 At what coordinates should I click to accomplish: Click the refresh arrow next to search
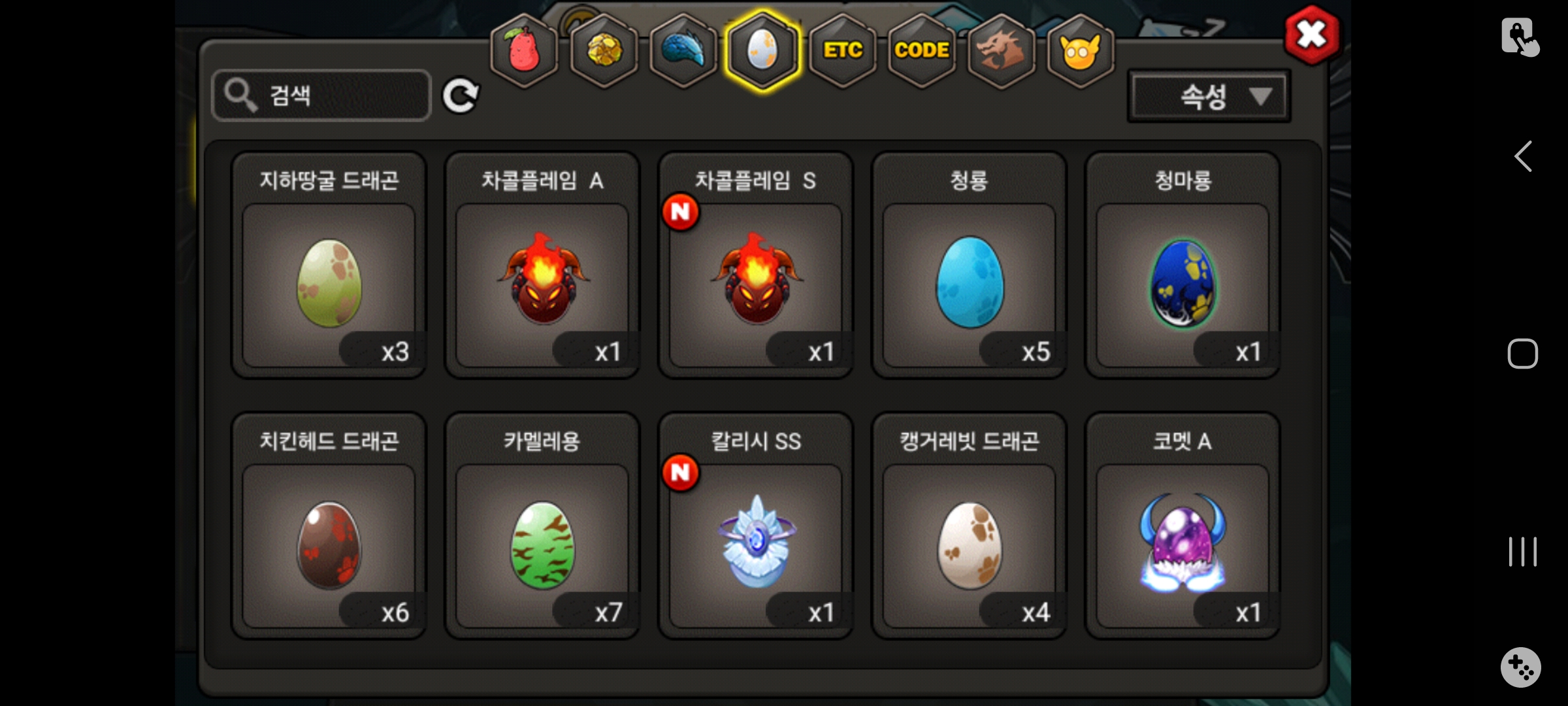(461, 96)
